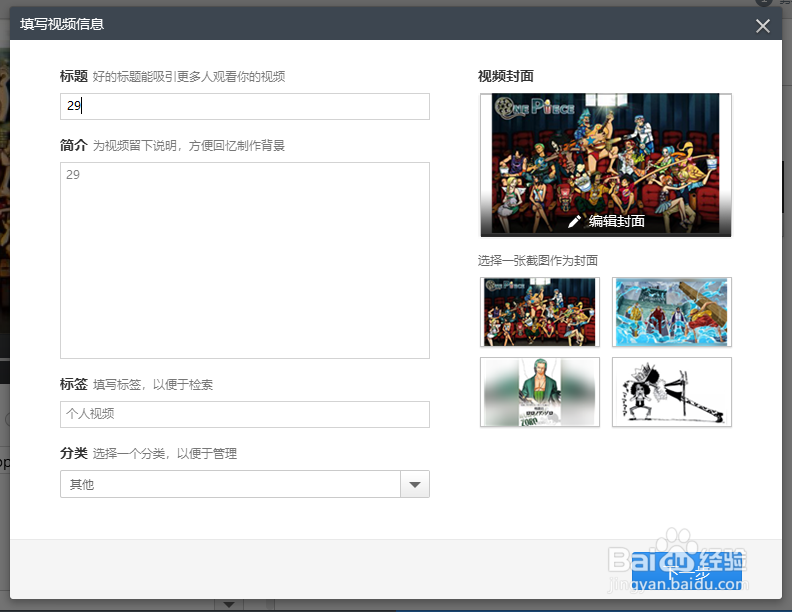Click the 标签 tags input field
The image size is (792, 612).
tap(244, 414)
